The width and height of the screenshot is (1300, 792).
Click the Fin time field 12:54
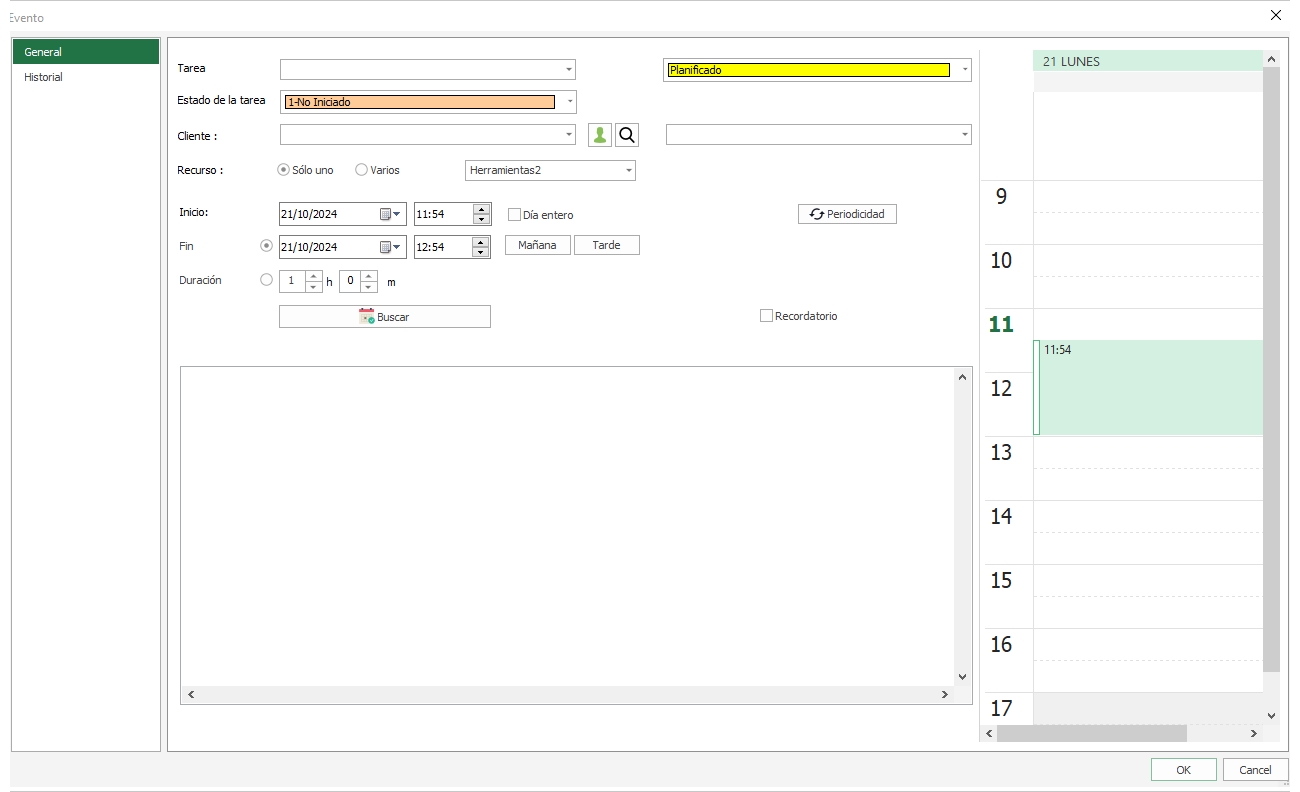[444, 247]
